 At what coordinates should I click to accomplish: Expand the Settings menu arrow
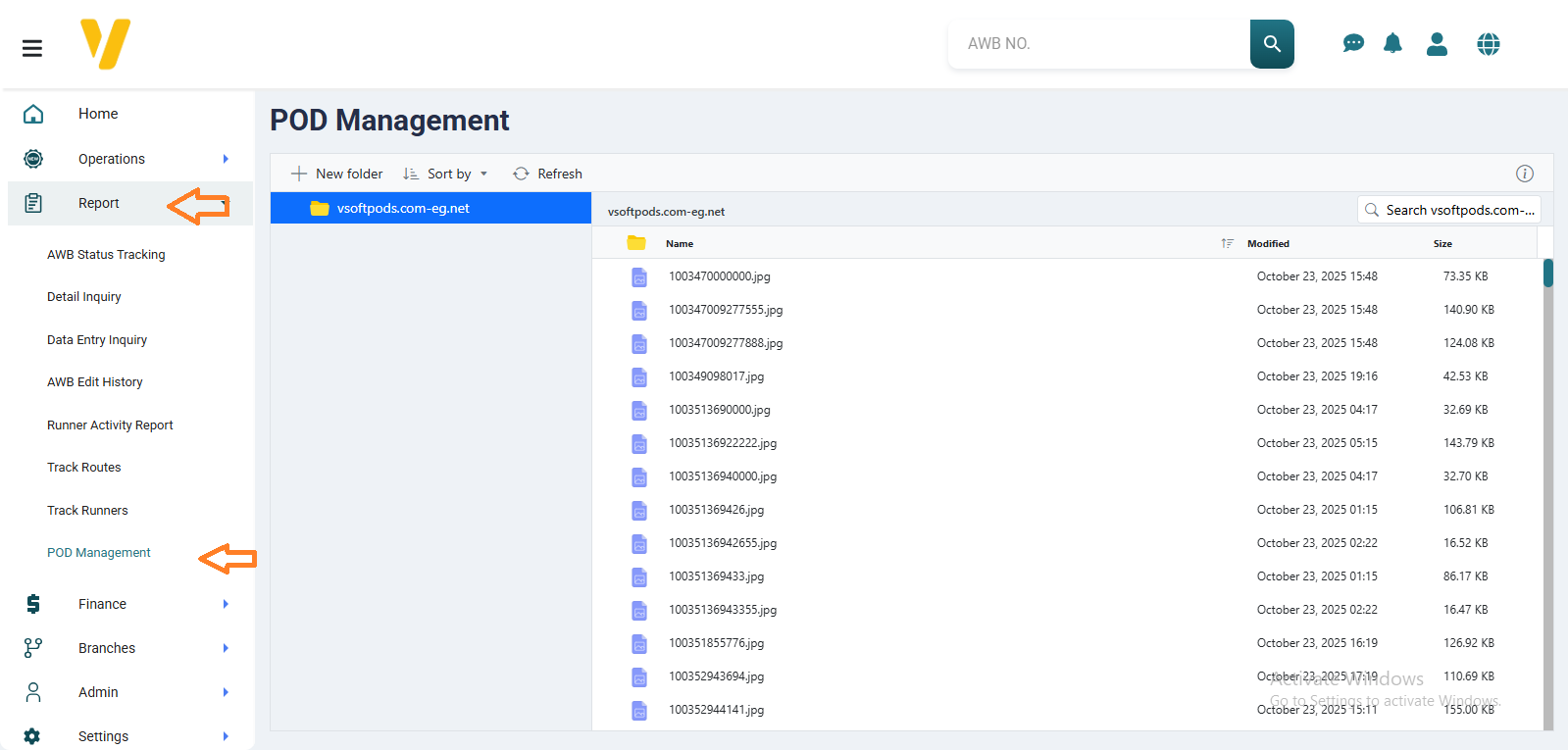point(226,736)
